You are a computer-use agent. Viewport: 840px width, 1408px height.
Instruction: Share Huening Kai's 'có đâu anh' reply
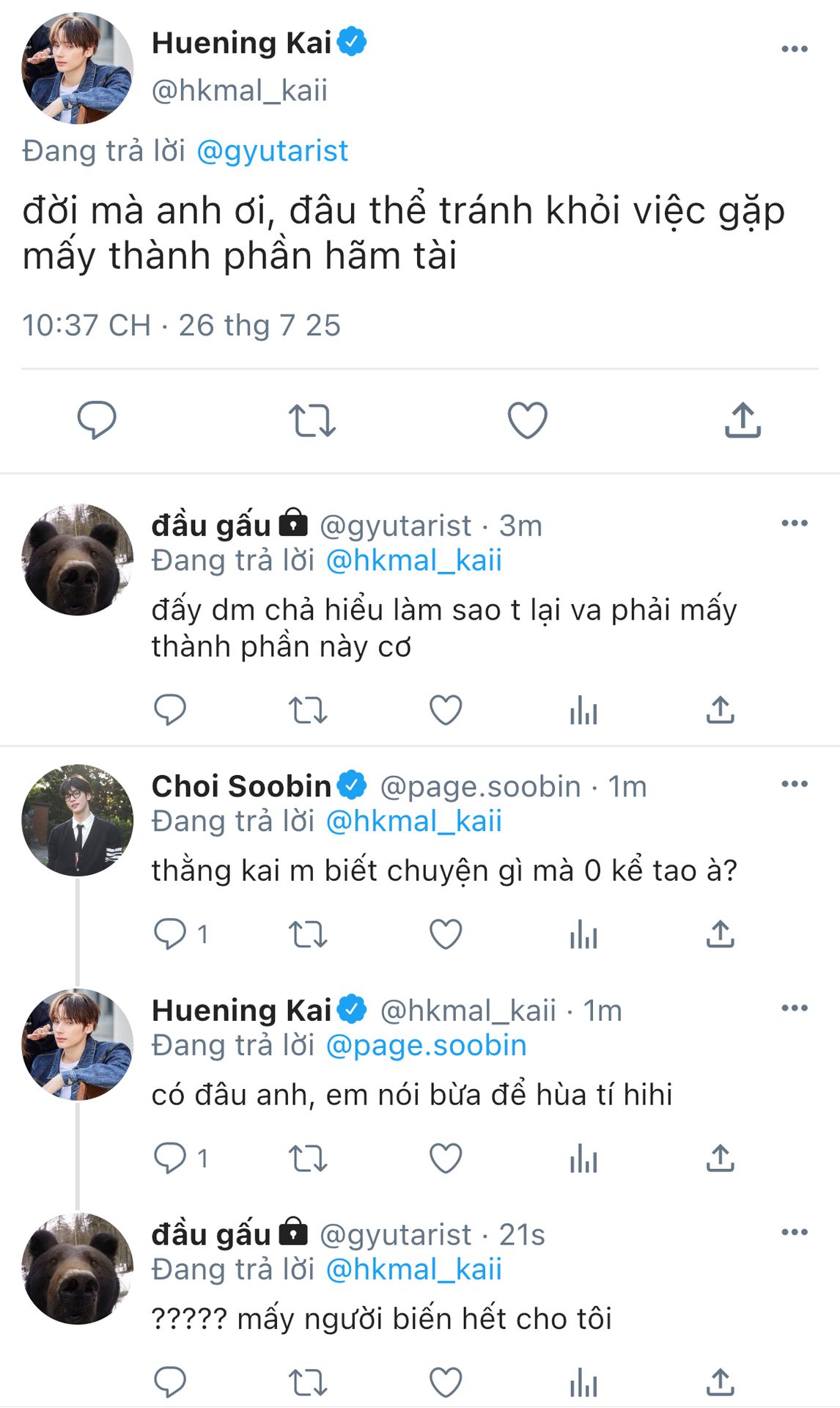pyautogui.click(x=720, y=1159)
